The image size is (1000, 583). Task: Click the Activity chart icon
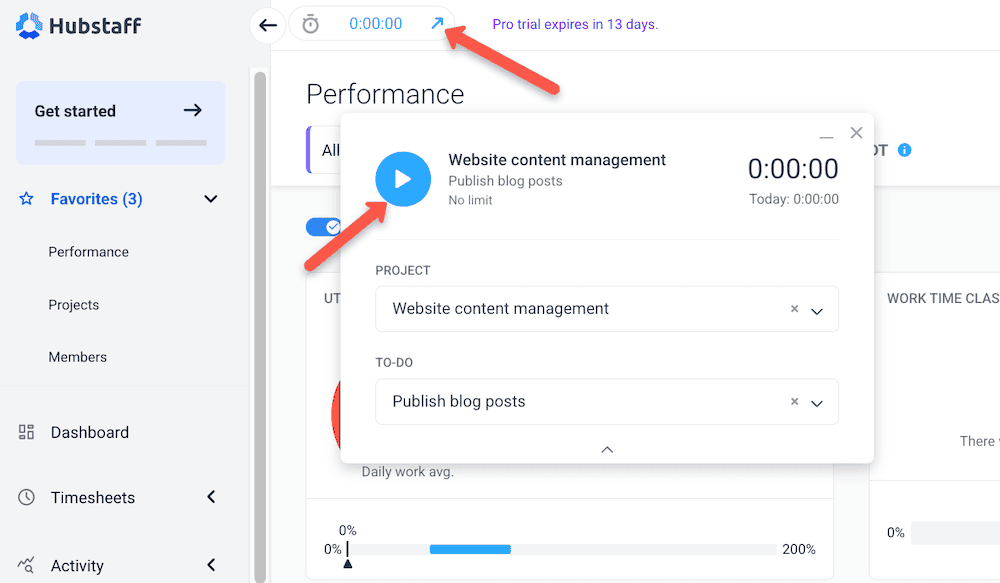click(x=26, y=565)
